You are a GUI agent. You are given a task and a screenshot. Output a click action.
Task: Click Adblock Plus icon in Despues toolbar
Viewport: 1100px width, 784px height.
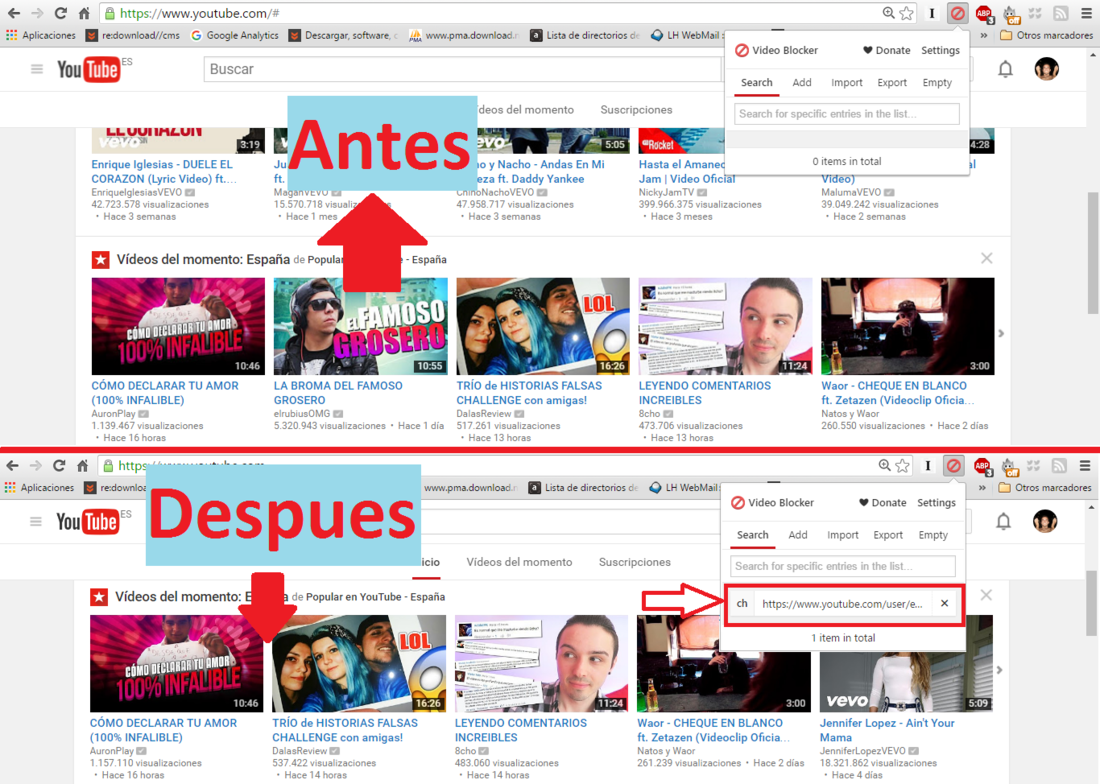[x=982, y=466]
